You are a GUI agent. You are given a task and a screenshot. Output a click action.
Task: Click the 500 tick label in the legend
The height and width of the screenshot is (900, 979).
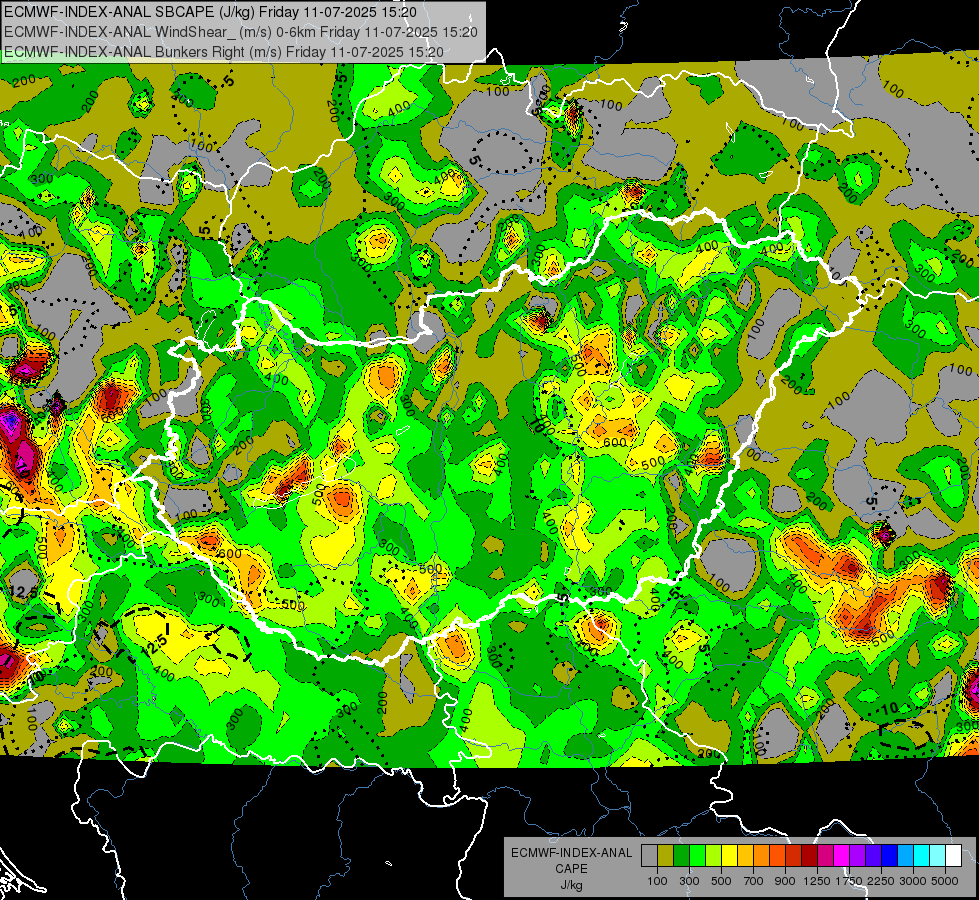tap(721, 881)
